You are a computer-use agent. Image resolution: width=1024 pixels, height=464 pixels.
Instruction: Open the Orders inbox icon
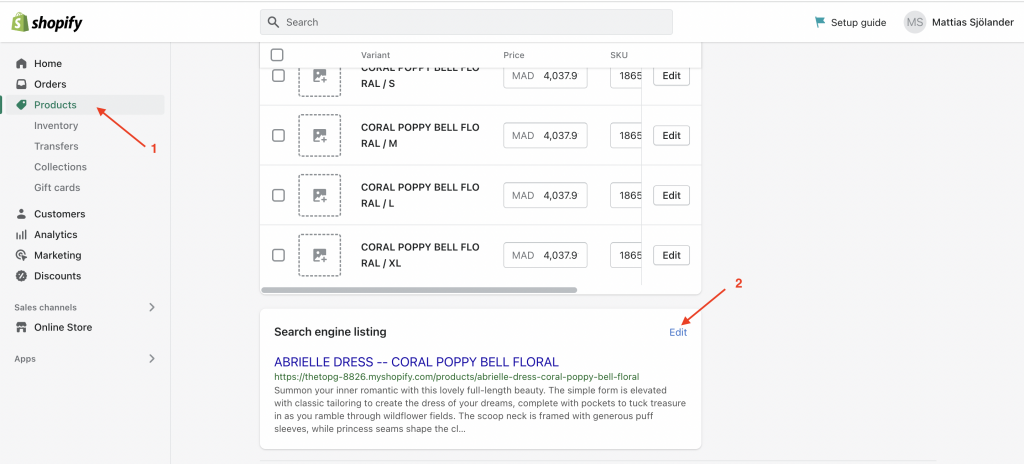(22, 84)
